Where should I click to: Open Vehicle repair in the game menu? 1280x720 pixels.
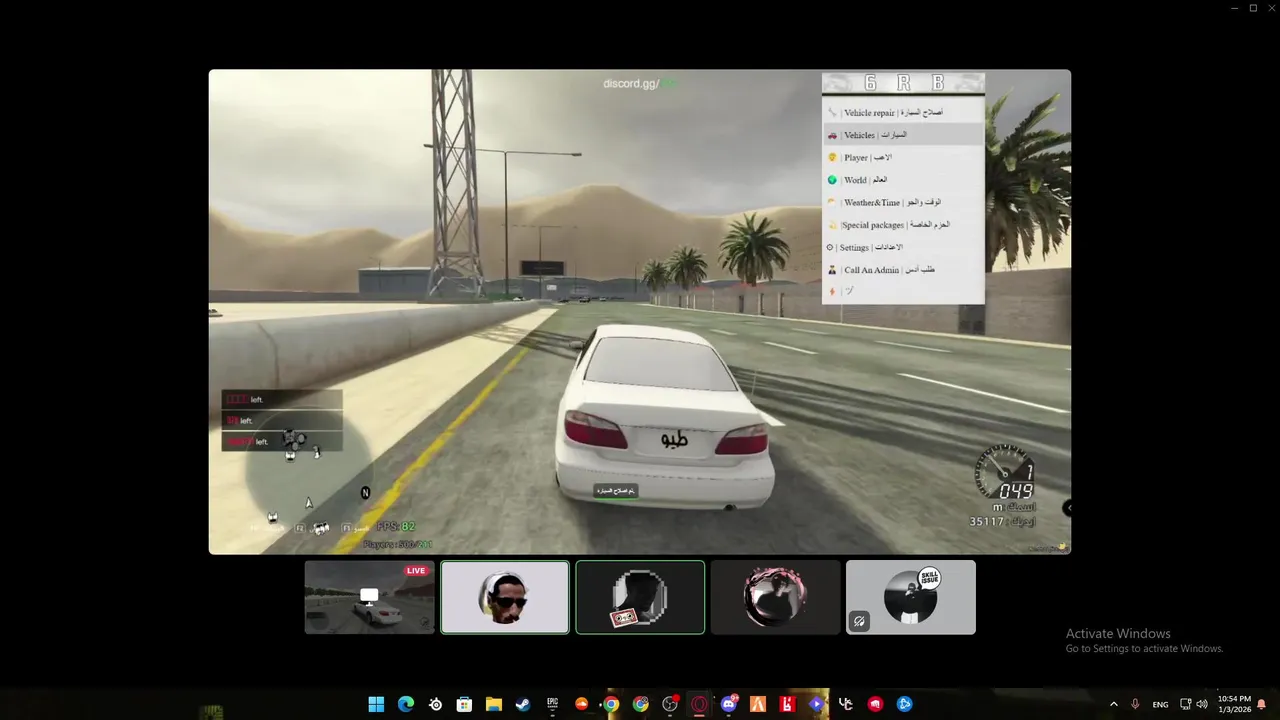903,112
